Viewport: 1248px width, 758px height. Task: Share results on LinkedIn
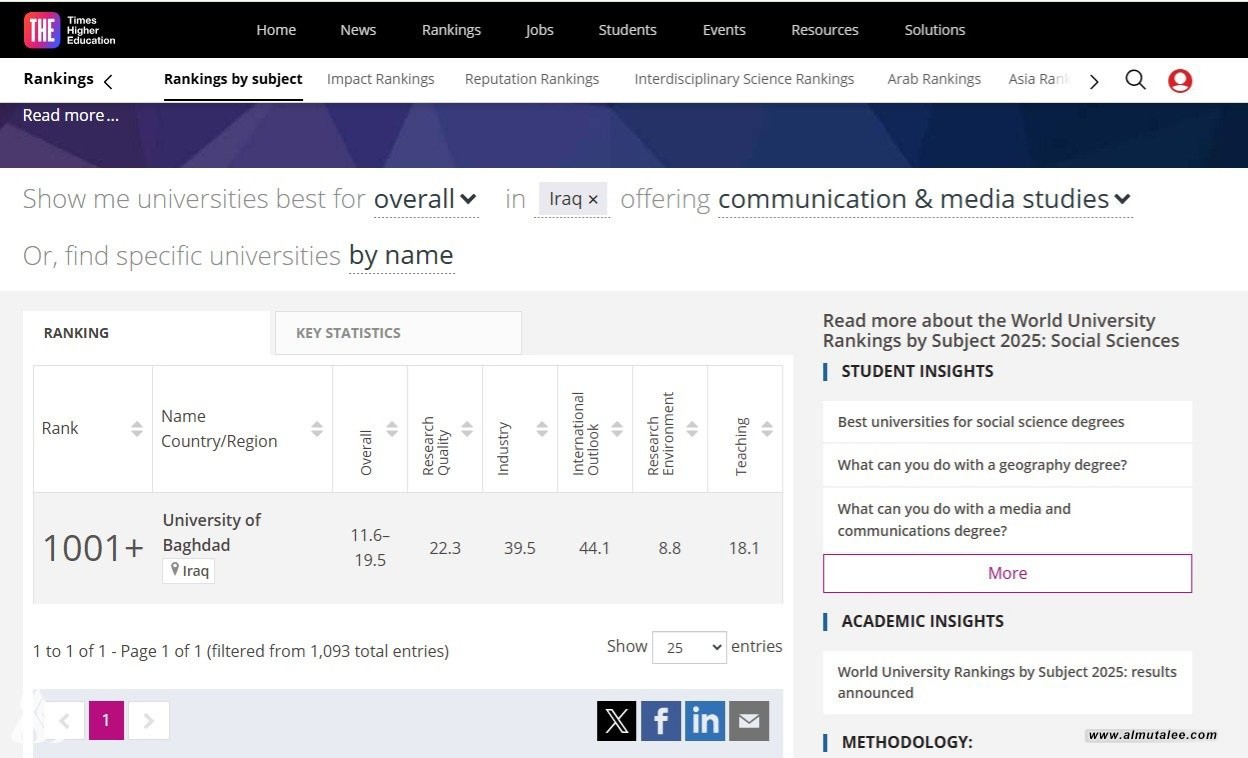pos(704,721)
